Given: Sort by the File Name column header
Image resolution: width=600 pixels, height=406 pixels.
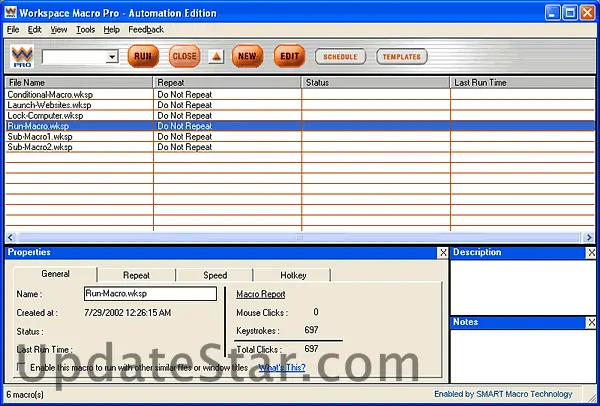Looking at the screenshot, I should [x=79, y=83].
